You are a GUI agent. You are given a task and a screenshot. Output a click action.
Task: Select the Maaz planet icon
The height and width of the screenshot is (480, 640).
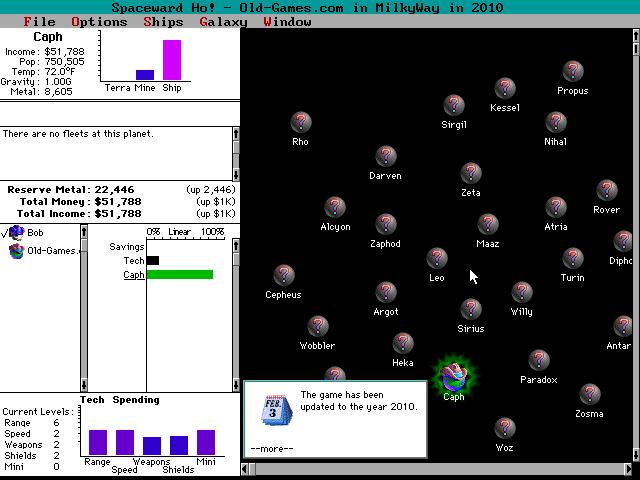488,224
